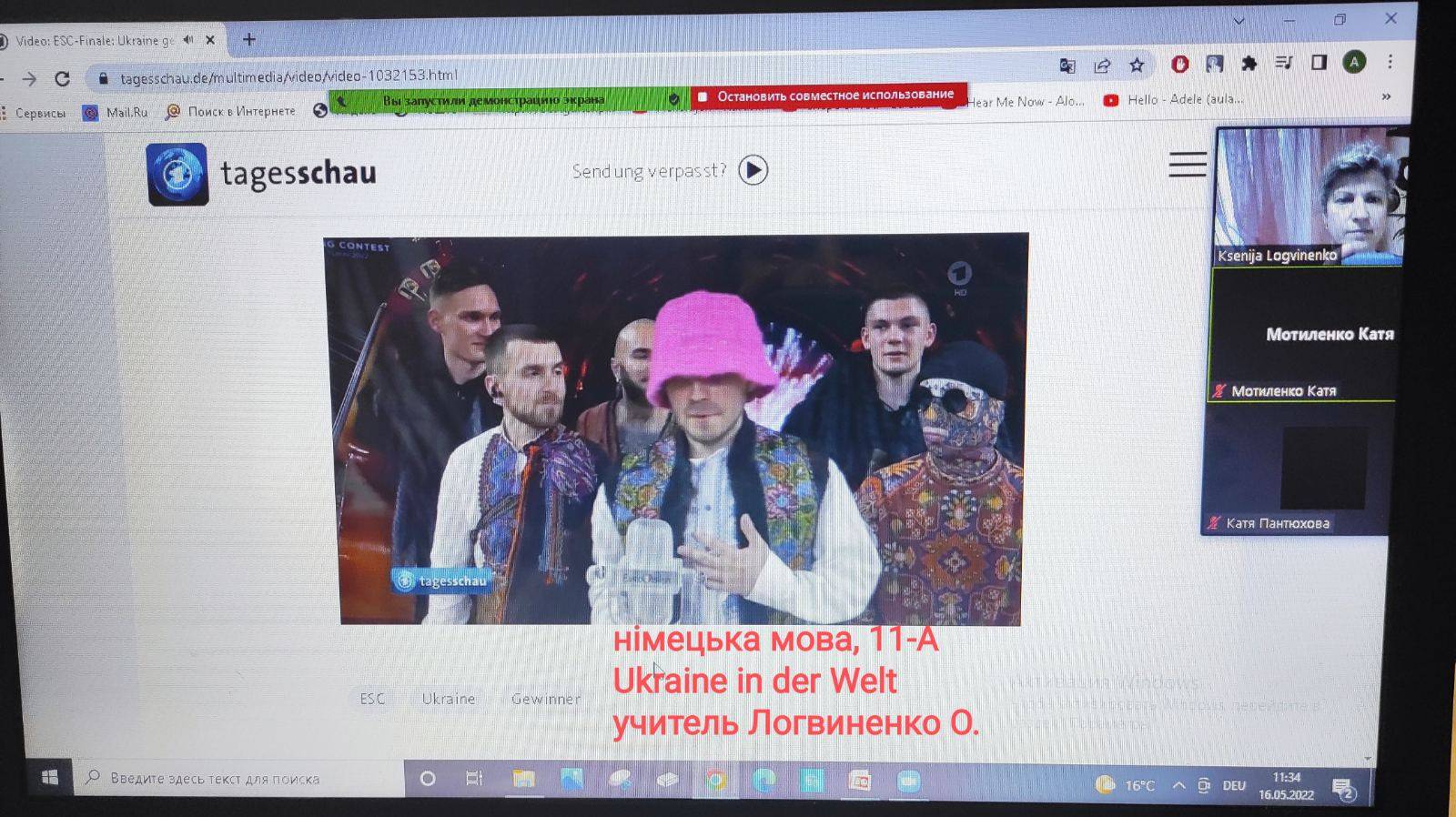The image size is (1456, 817).
Task: Toggle muted microphone for Мотиленко Катя
Action: click(x=1219, y=391)
